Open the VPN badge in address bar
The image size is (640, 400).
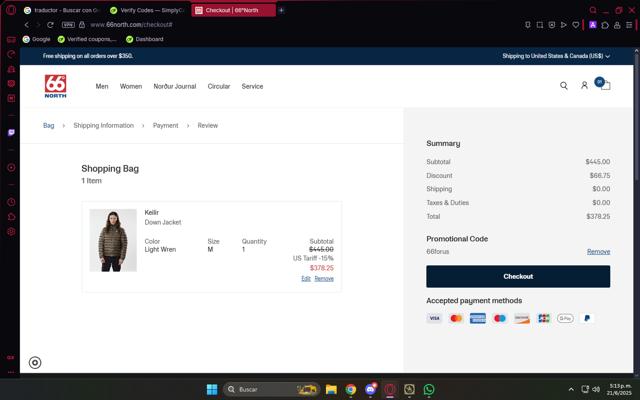(x=68, y=25)
